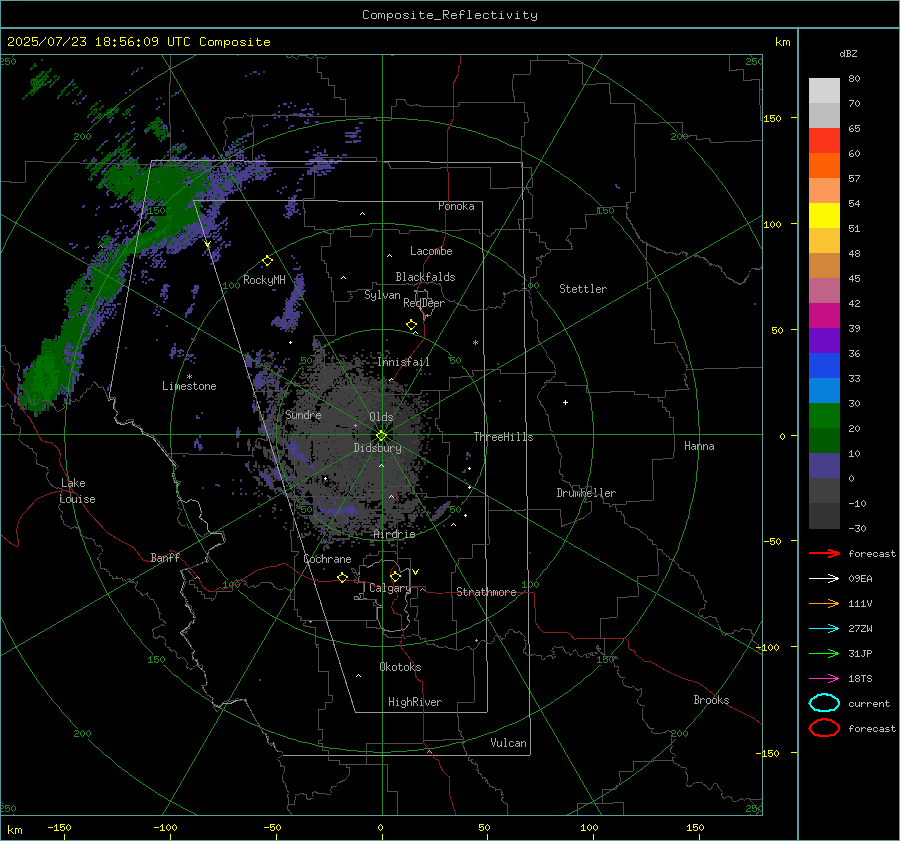Click the Sylvan town label
Screen dimensions: 900x841
(382, 295)
